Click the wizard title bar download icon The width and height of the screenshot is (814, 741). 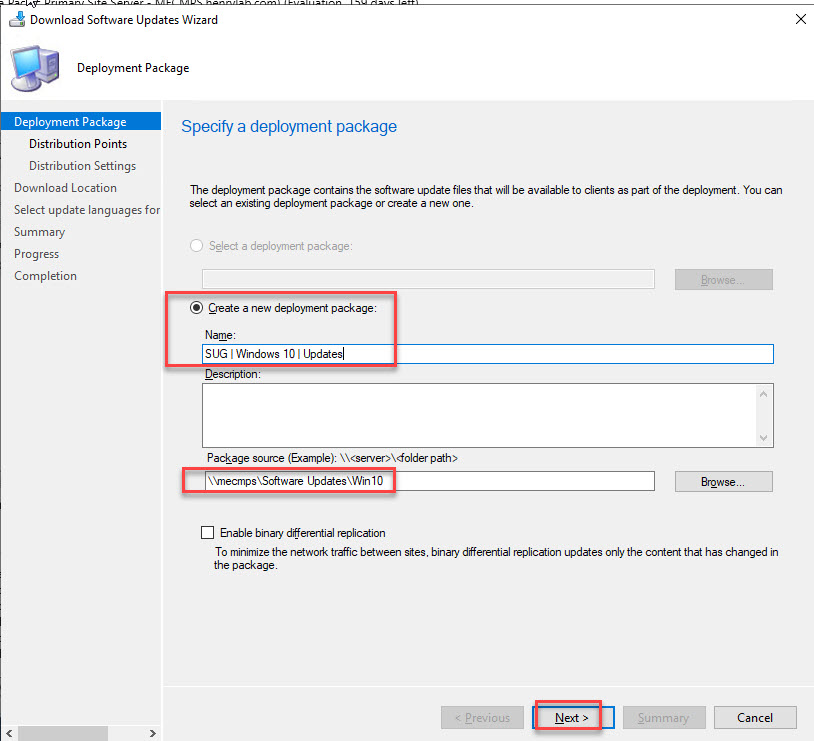coord(16,20)
